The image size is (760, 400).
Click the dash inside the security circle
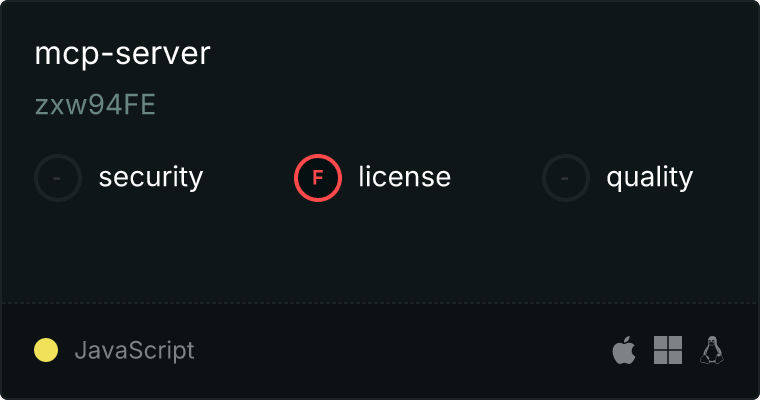tap(57, 178)
